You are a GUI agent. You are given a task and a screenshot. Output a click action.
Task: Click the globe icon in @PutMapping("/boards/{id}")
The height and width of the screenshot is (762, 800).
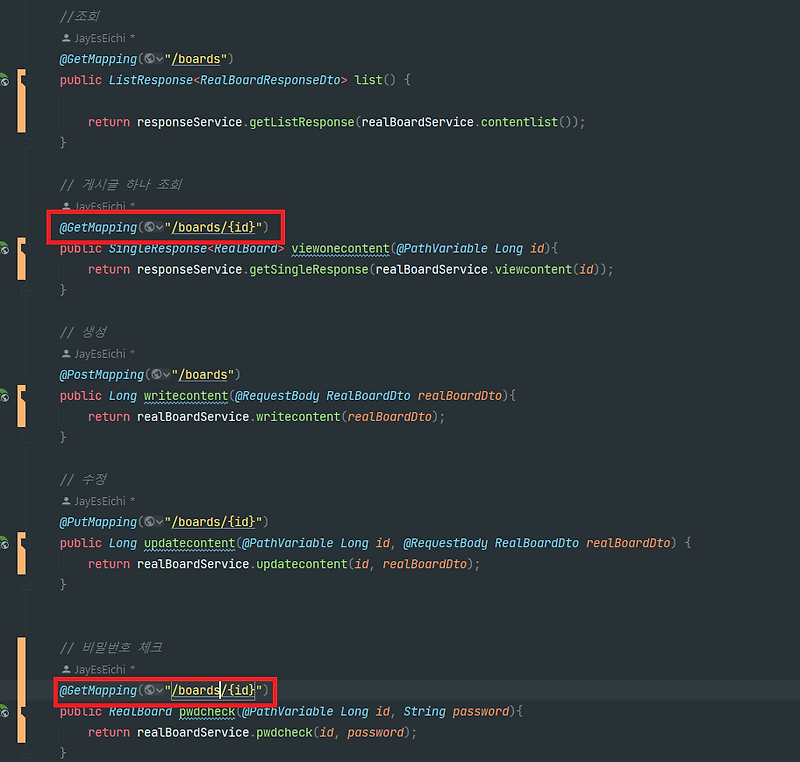pyautogui.click(x=152, y=521)
